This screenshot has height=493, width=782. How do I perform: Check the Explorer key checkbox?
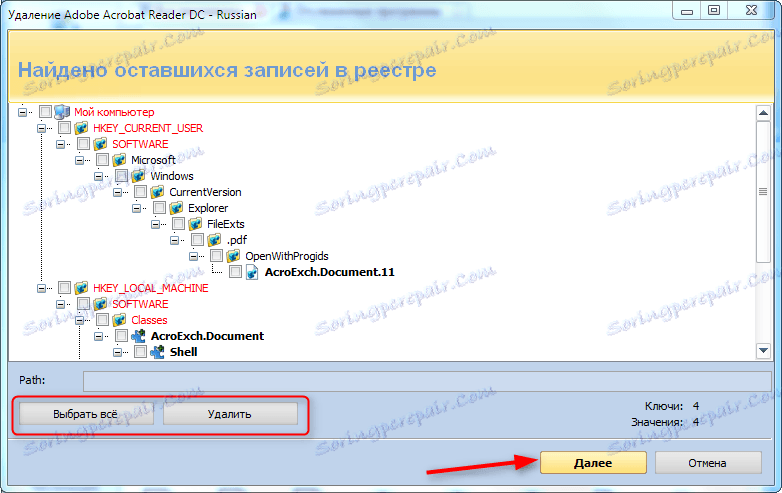pyautogui.click(x=159, y=208)
